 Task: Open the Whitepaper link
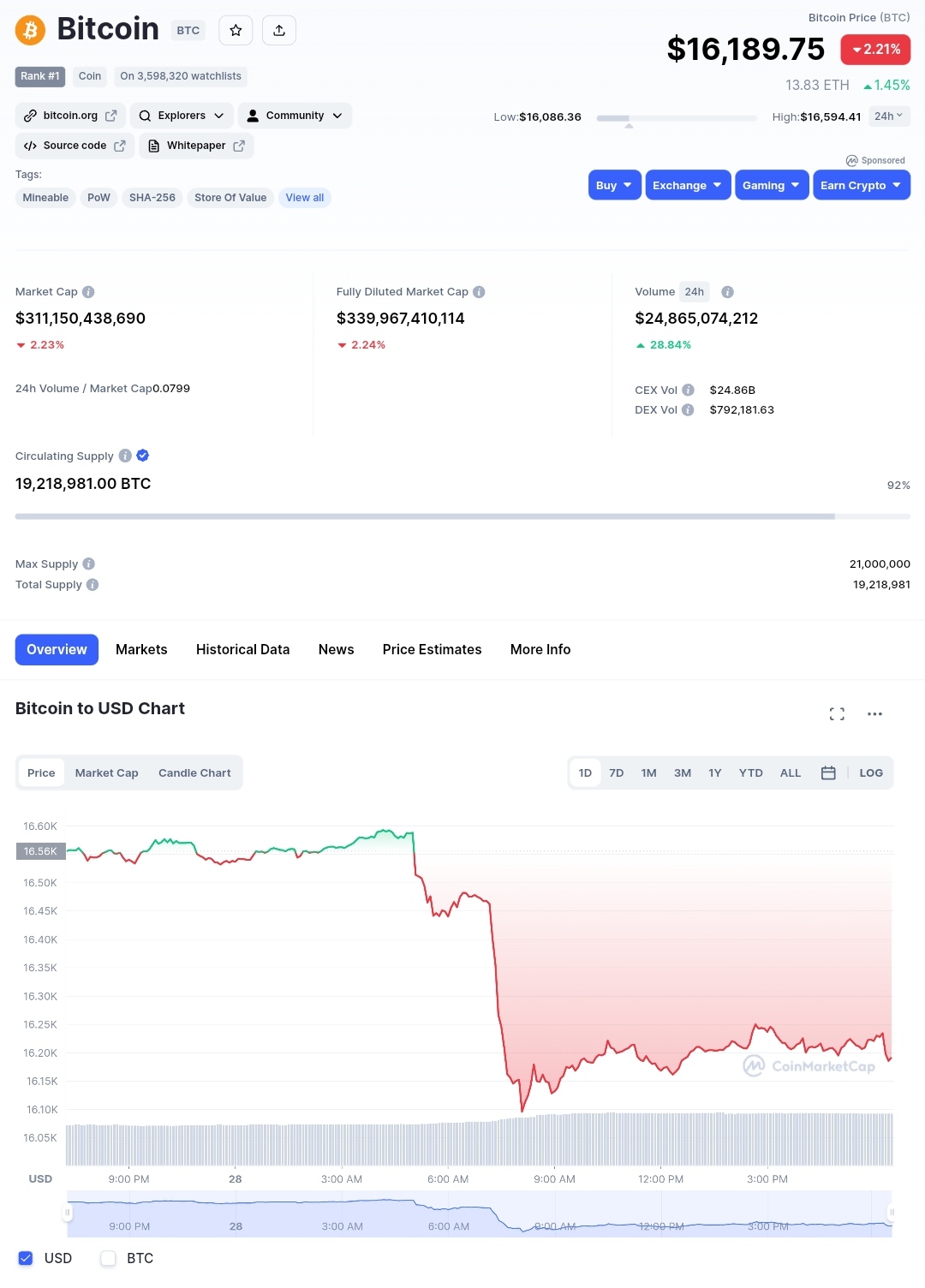(196, 146)
